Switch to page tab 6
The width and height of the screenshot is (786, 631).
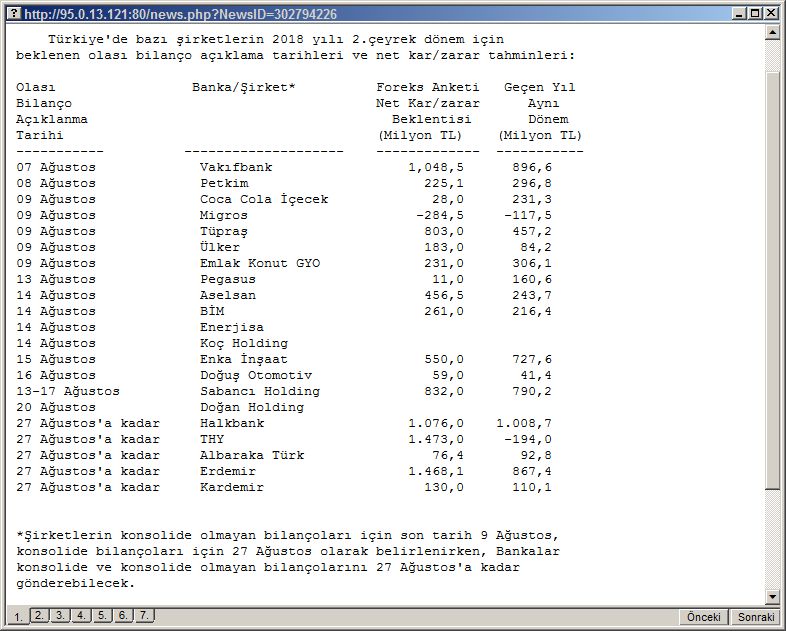[x=123, y=615]
